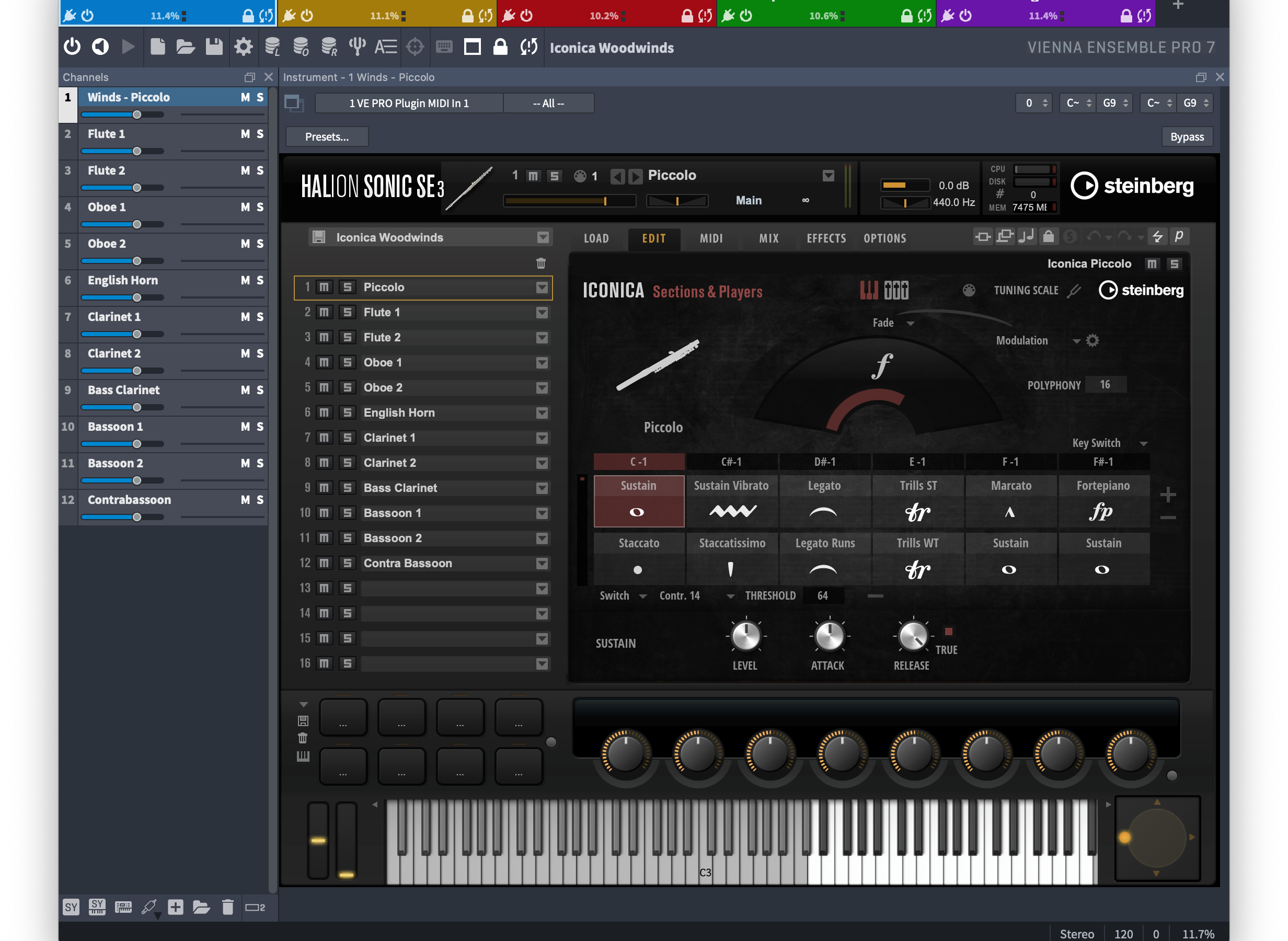Mute HALion slot 2 Flute 1

point(324,312)
